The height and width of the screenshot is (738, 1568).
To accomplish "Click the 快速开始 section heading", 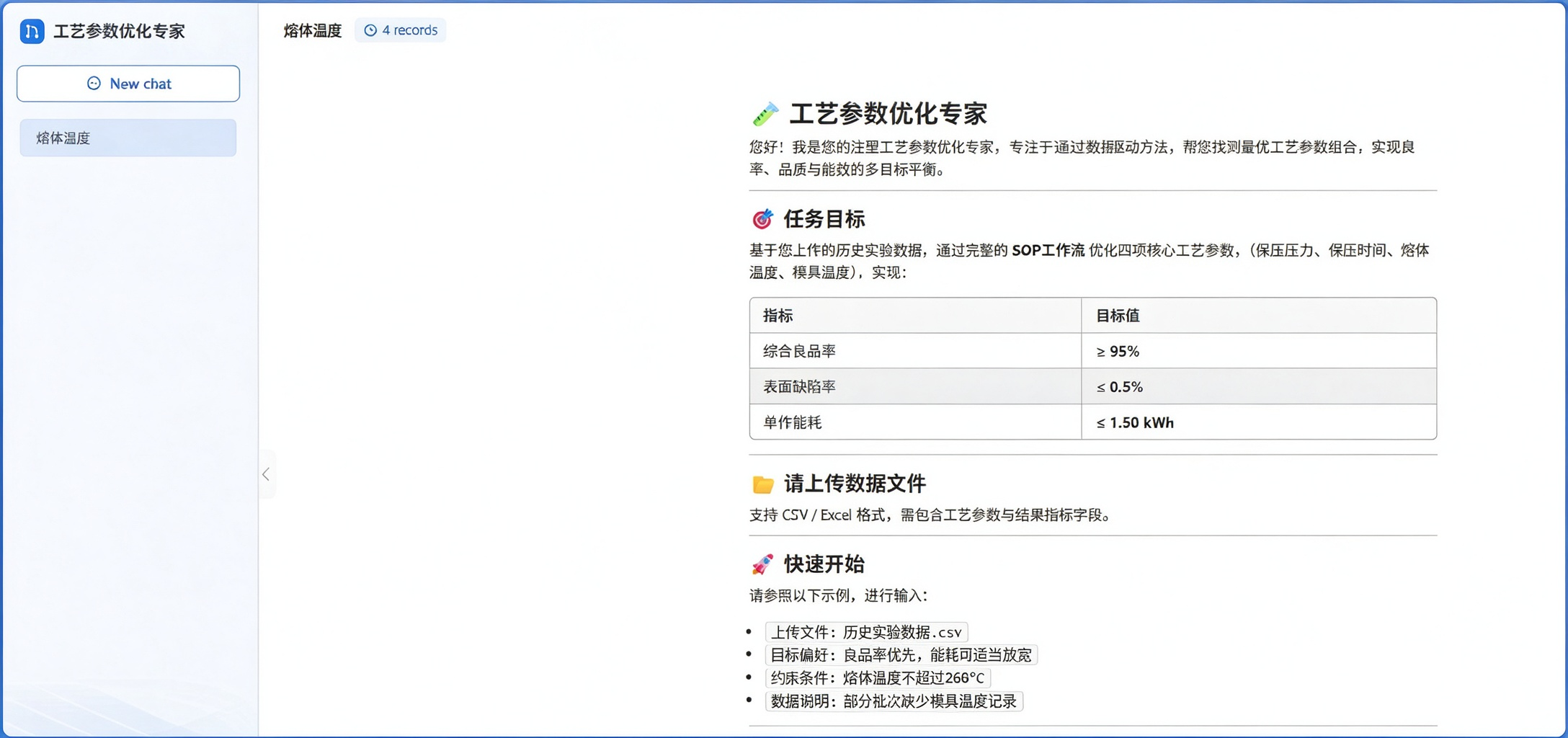I will 824,564.
